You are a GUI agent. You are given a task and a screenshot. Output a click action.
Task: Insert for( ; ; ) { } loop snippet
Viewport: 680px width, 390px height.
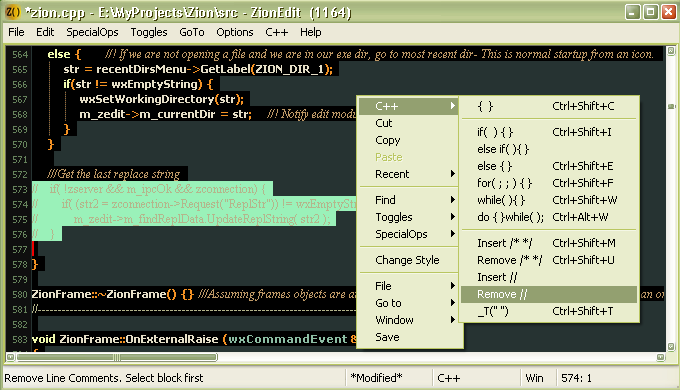[x=549, y=183]
